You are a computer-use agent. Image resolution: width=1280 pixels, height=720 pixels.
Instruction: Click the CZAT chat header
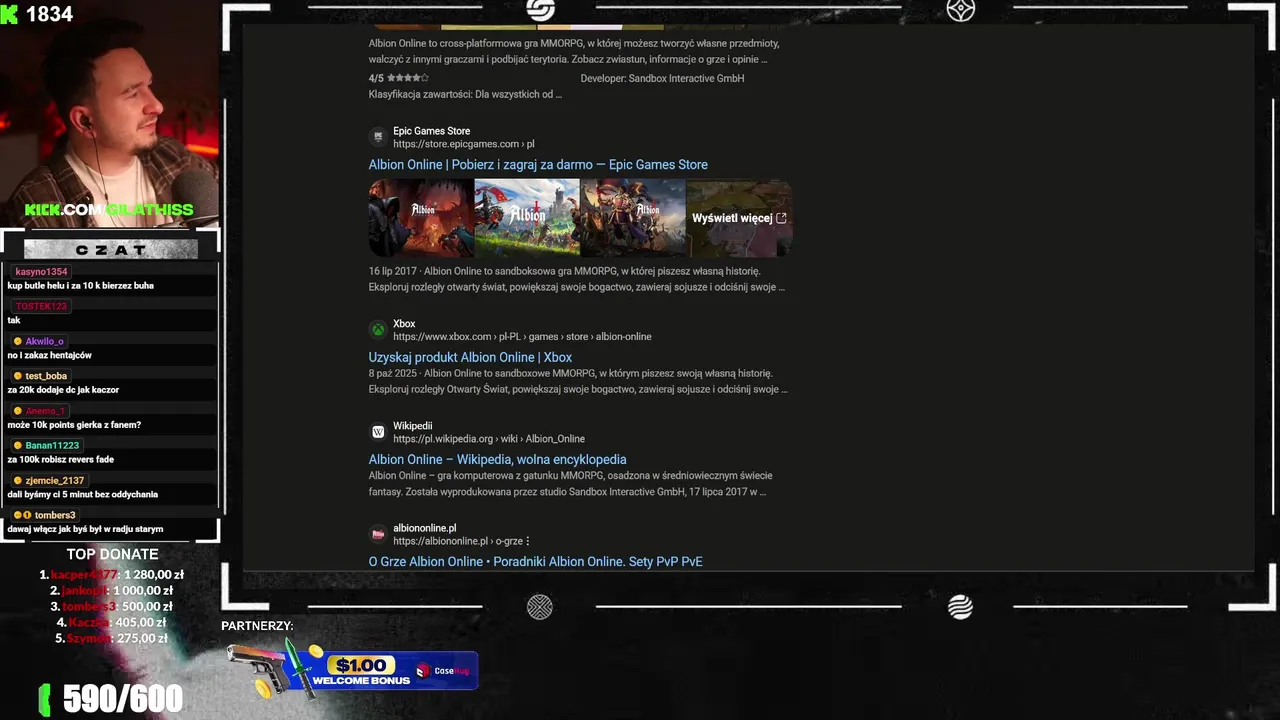[x=111, y=249]
